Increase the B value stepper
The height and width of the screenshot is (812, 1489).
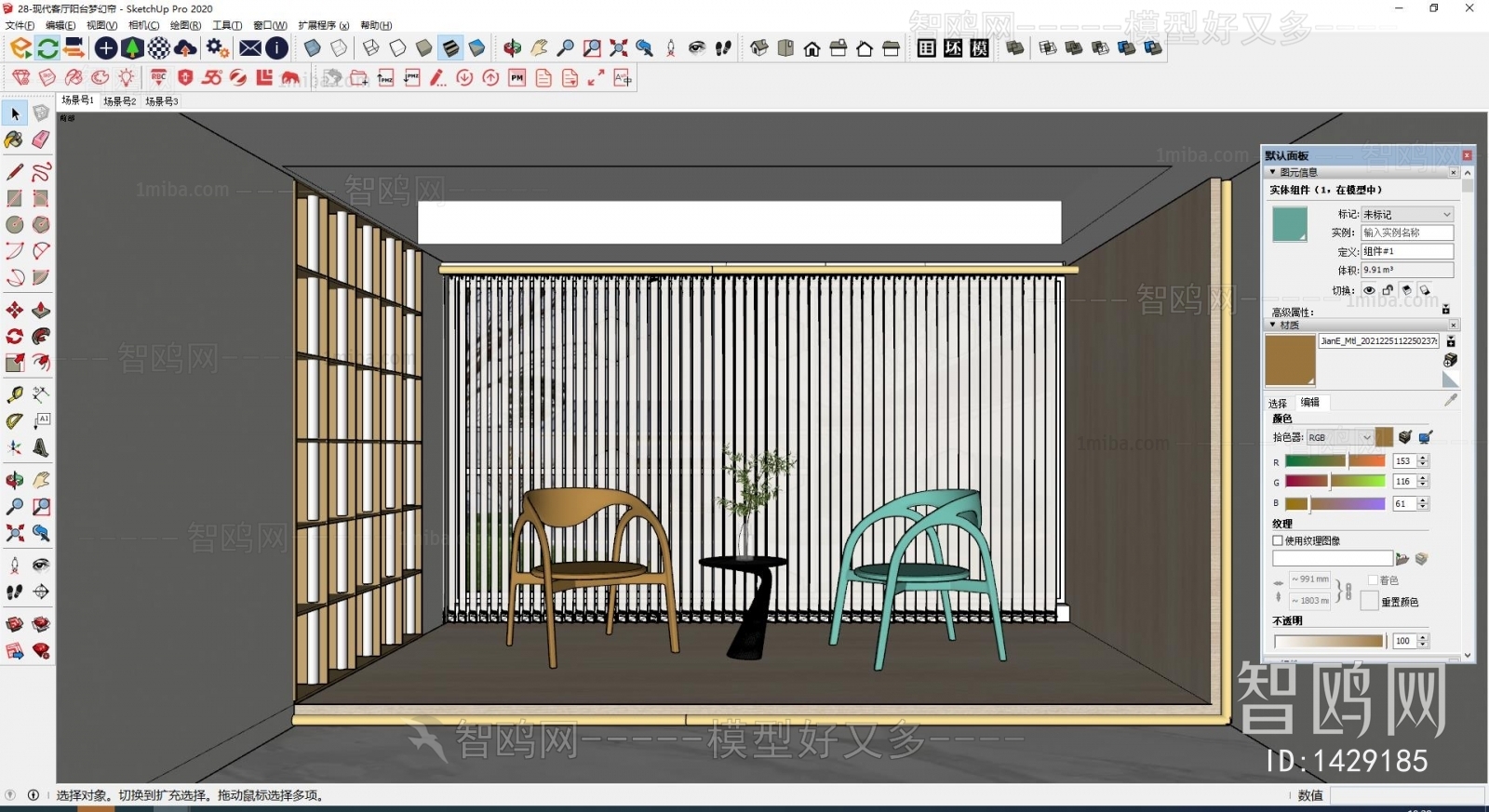pyautogui.click(x=1423, y=500)
